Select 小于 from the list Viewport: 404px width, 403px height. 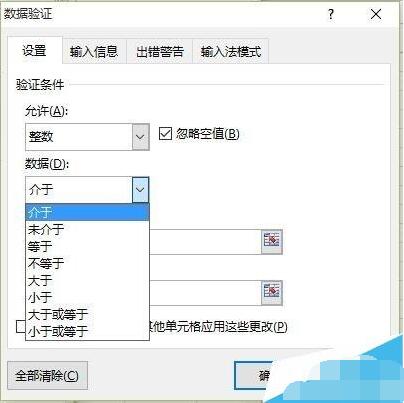point(87,297)
